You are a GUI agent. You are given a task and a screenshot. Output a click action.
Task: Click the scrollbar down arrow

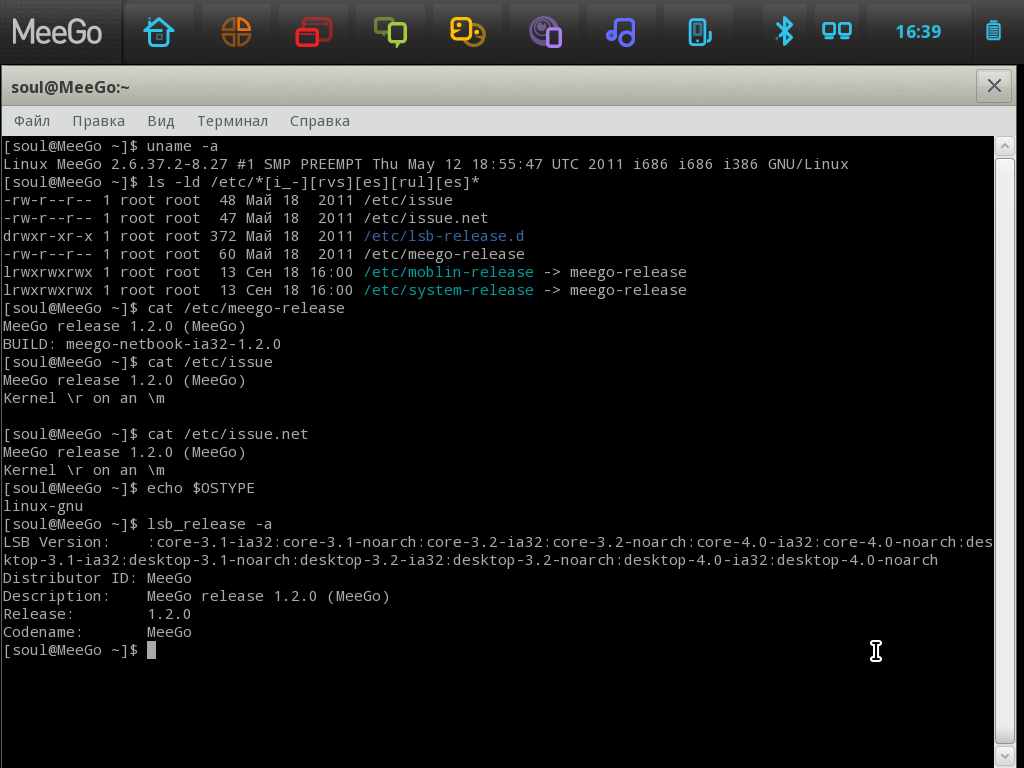1004,756
